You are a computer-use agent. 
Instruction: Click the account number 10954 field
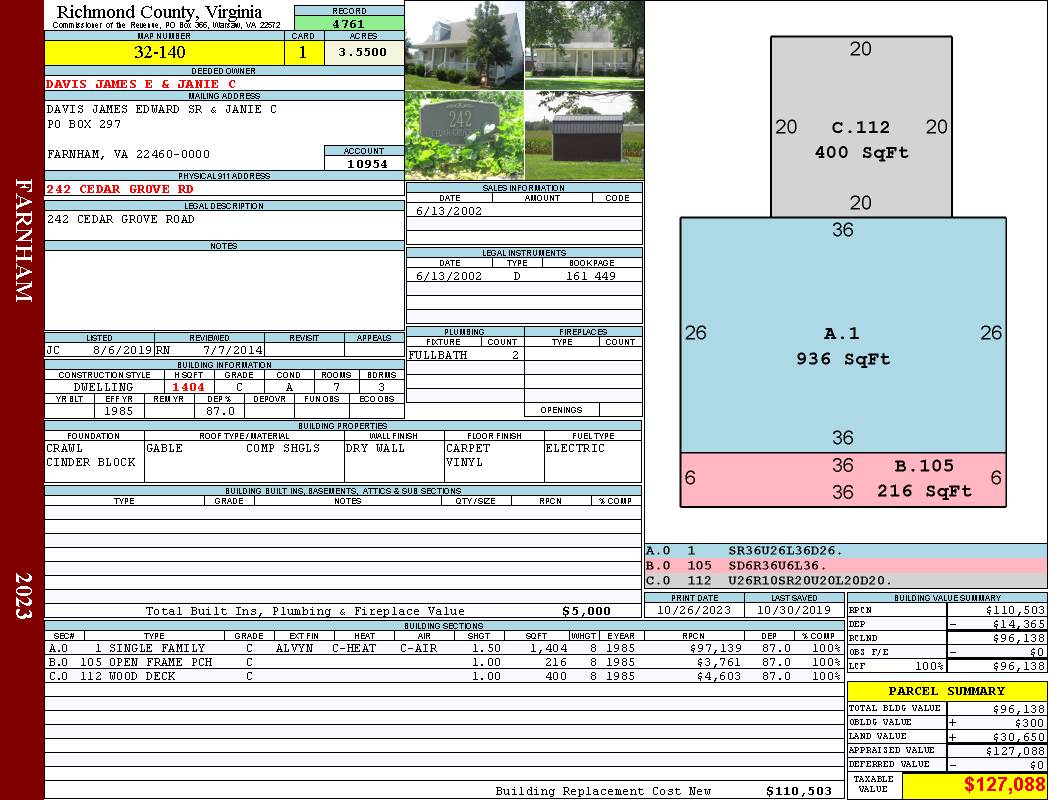(x=364, y=163)
